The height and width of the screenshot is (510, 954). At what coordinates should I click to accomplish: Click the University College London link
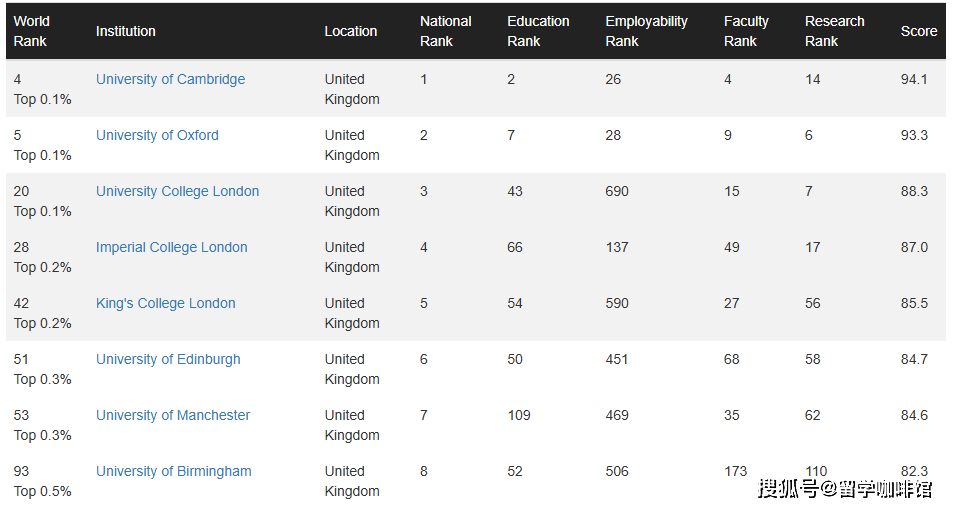177,191
